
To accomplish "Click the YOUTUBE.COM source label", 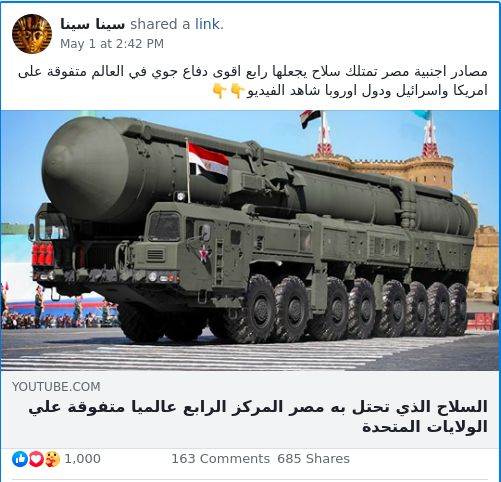I will pos(56,387).
